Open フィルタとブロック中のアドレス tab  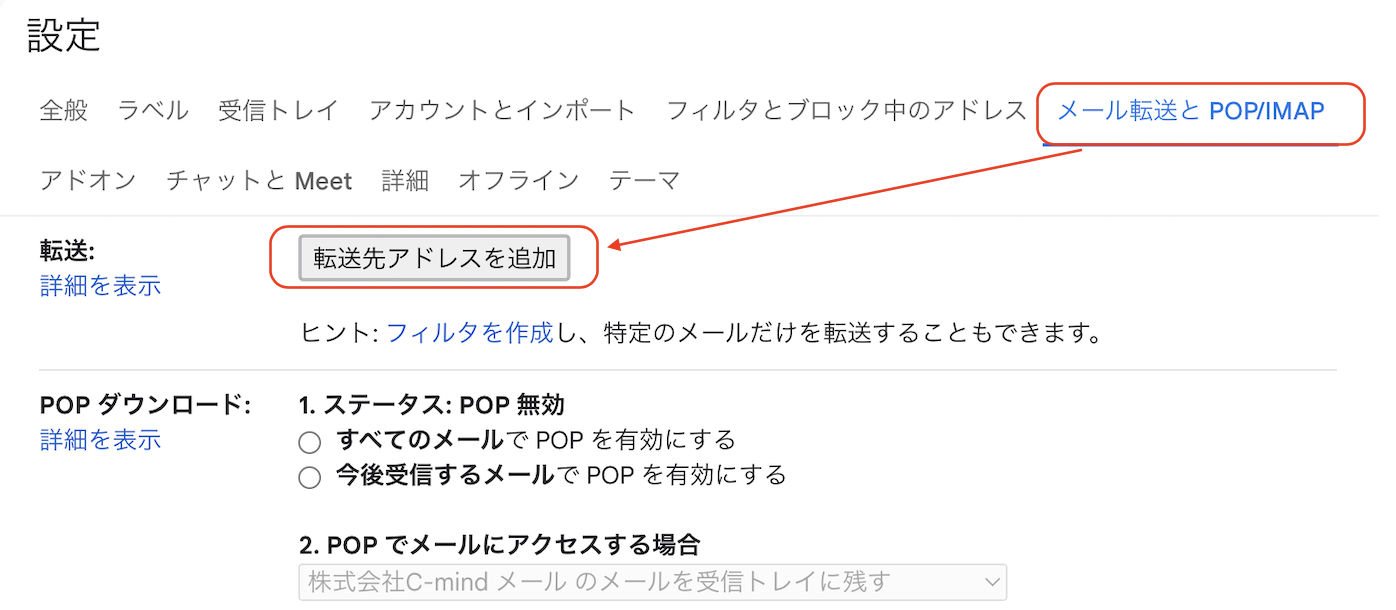click(x=846, y=110)
